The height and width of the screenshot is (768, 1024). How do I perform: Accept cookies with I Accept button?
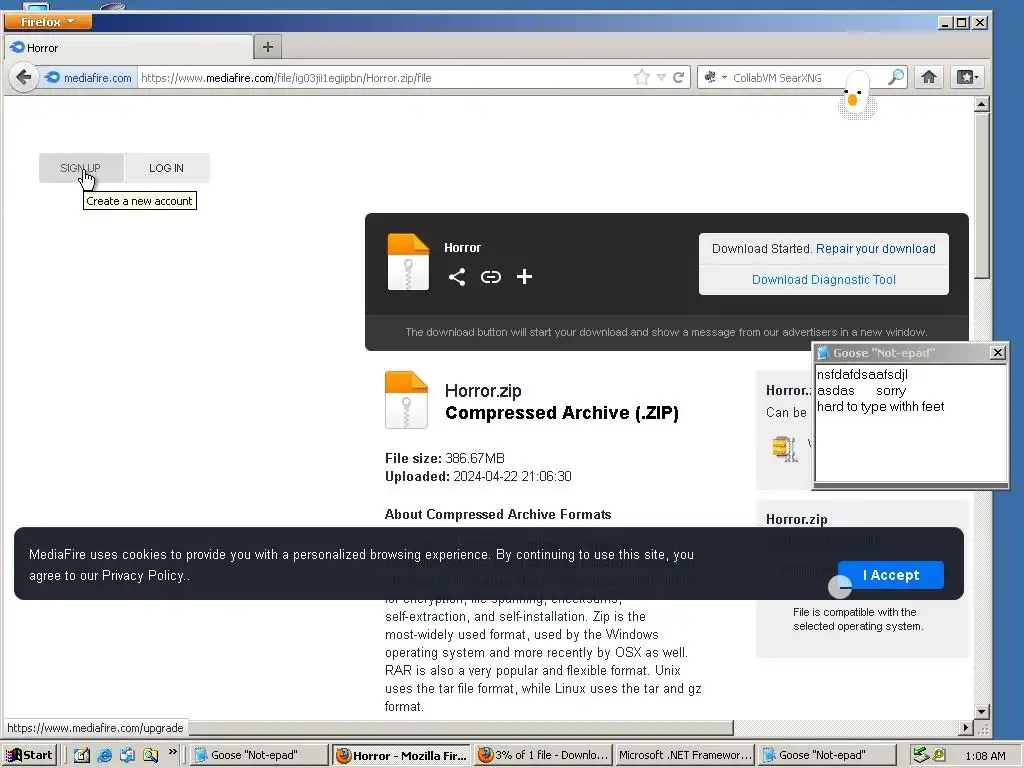(891, 575)
